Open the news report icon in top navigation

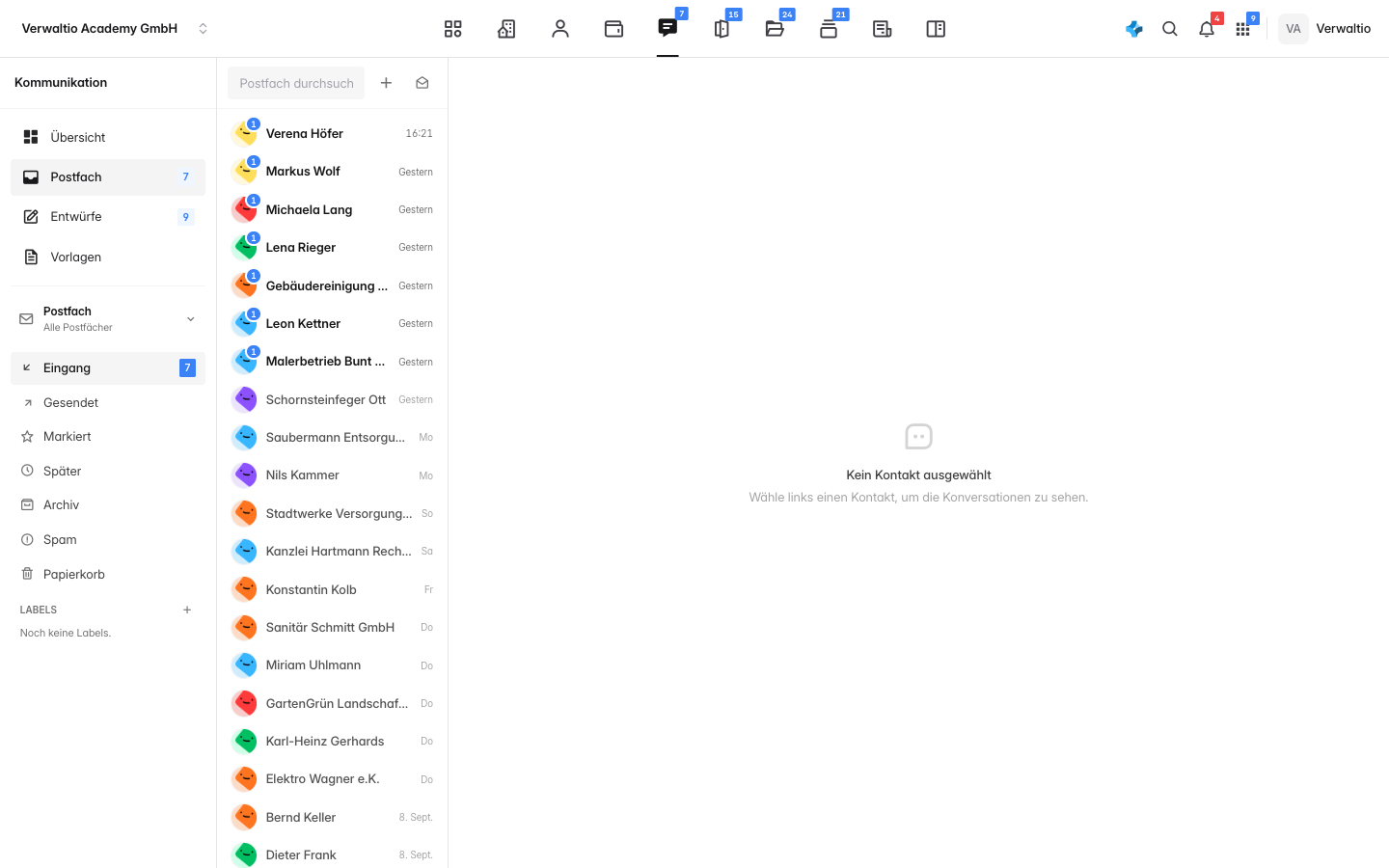pos(882,29)
